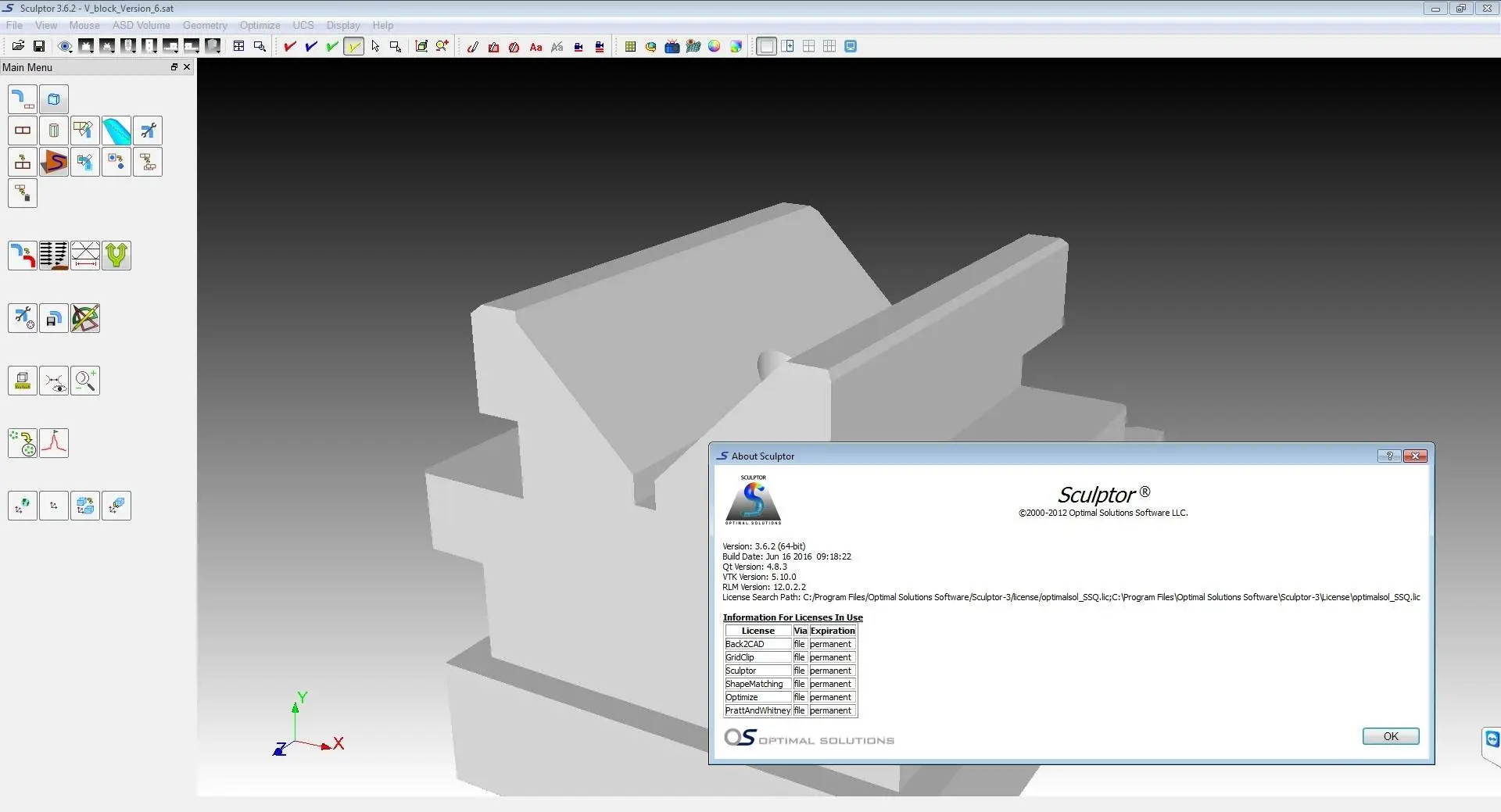Screen dimensions: 1501x812
Task: Click the magnifier plus-minus zoom icon
Action: point(85,381)
